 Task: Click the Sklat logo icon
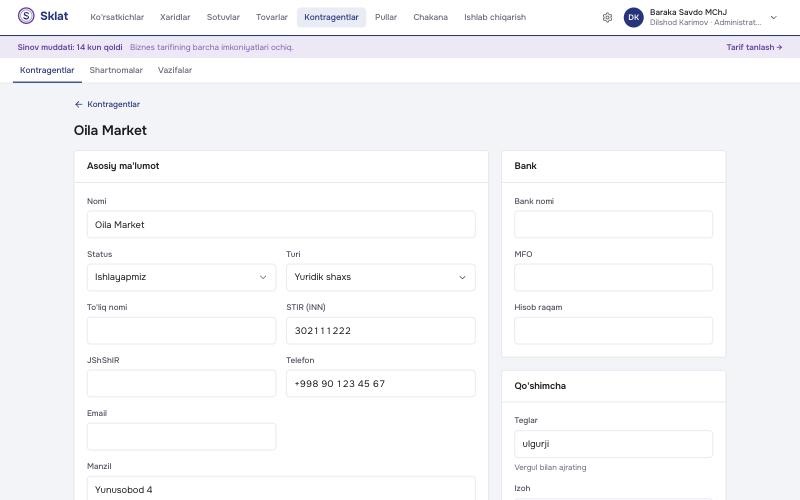point(26,16)
